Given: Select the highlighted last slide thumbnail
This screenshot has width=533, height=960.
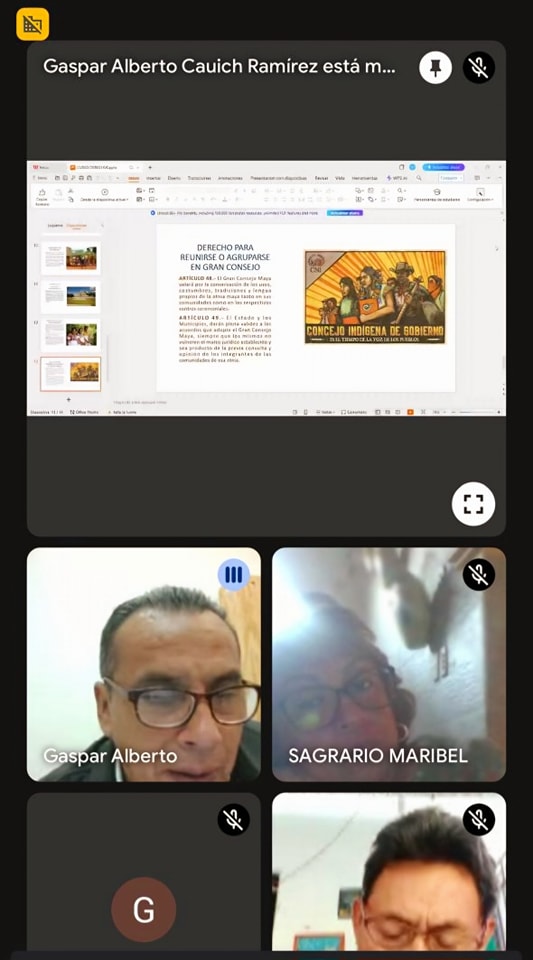Looking at the screenshot, I should tap(70, 373).
